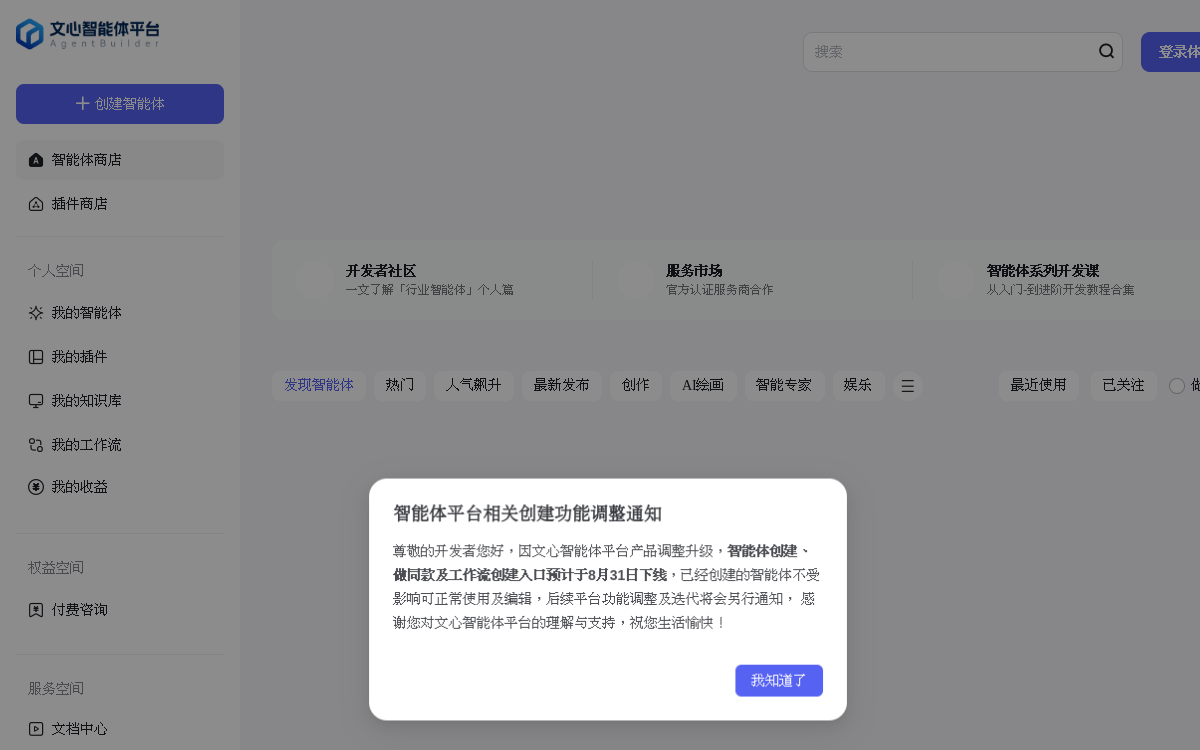Open the 最新发布 tab

pos(561,385)
